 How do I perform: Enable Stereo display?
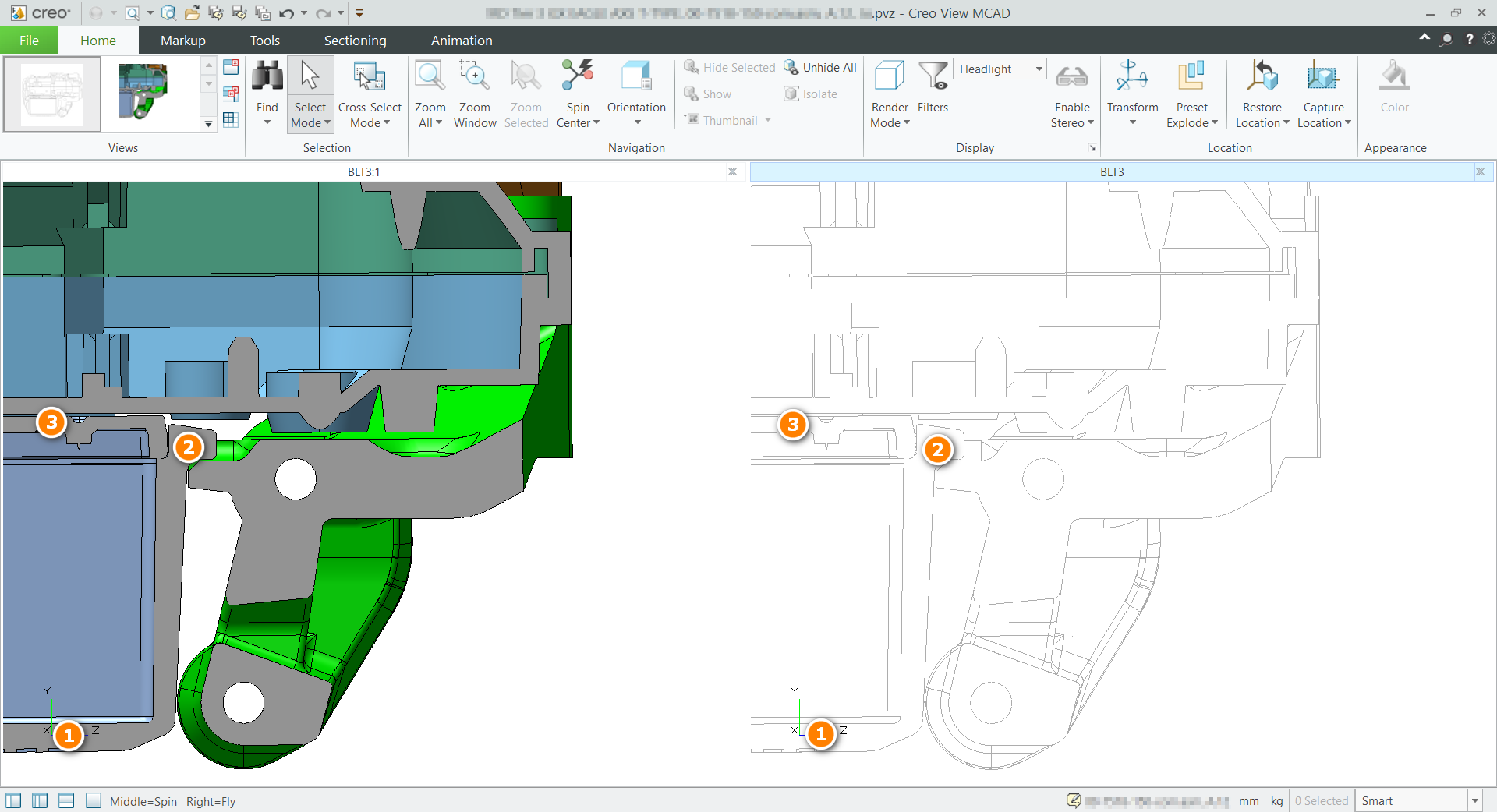tap(1072, 94)
